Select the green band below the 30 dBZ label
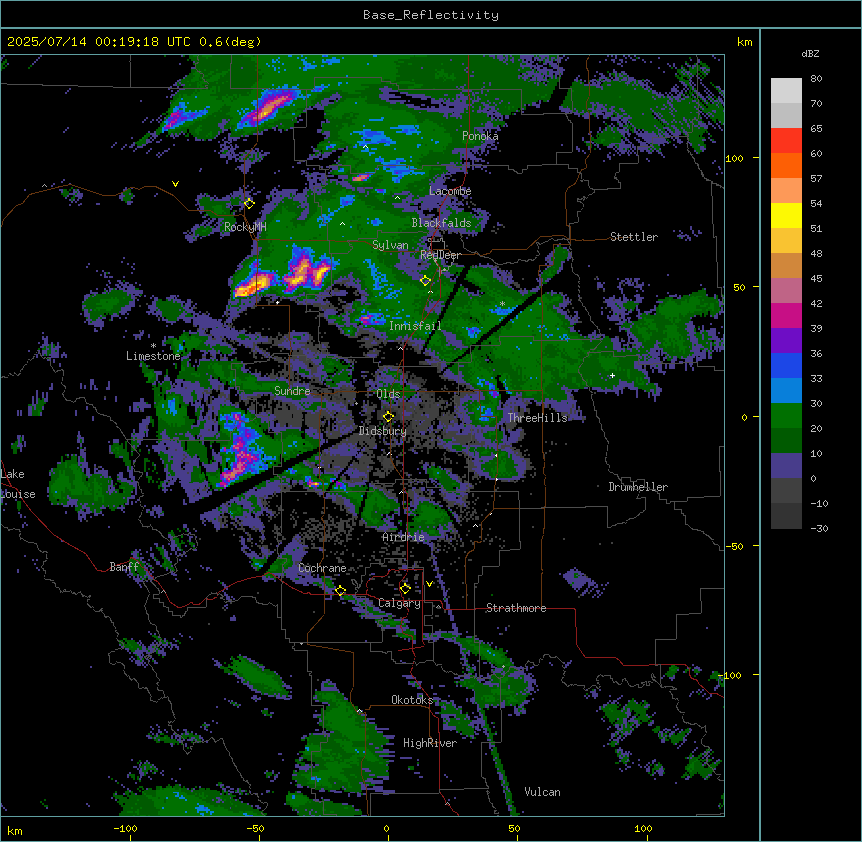862x842 pixels. [x=786, y=416]
